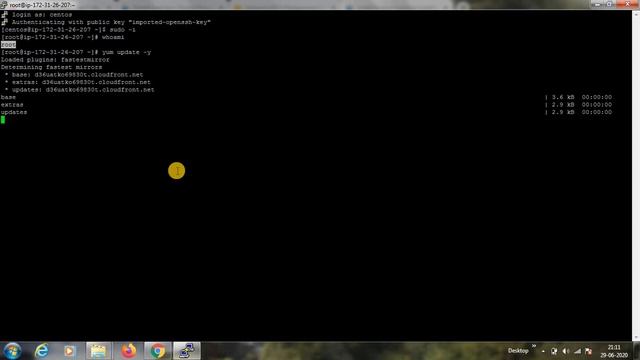This screenshot has width=640, height=360.
Task: Click the PuTTY window title text
Action: [42, 5]
